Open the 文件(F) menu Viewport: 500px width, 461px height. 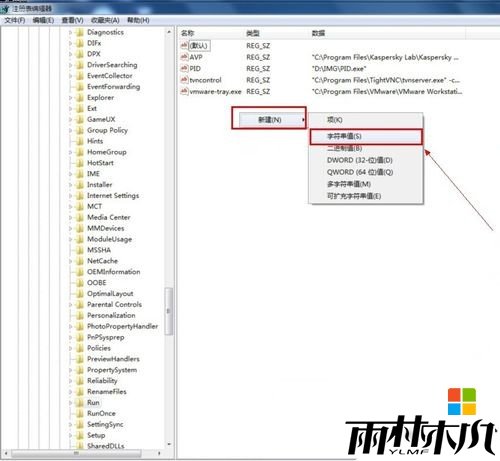coord(15,20)
